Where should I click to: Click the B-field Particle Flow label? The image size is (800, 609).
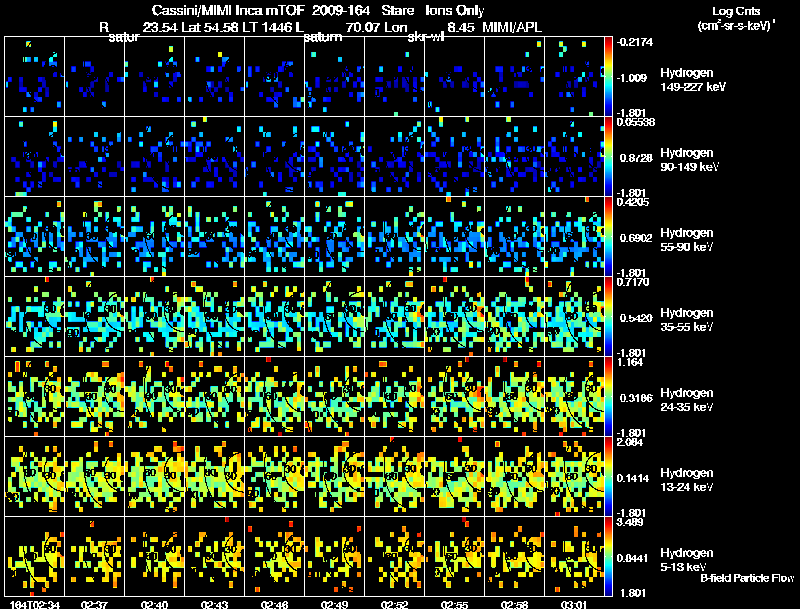coord(747,578)
